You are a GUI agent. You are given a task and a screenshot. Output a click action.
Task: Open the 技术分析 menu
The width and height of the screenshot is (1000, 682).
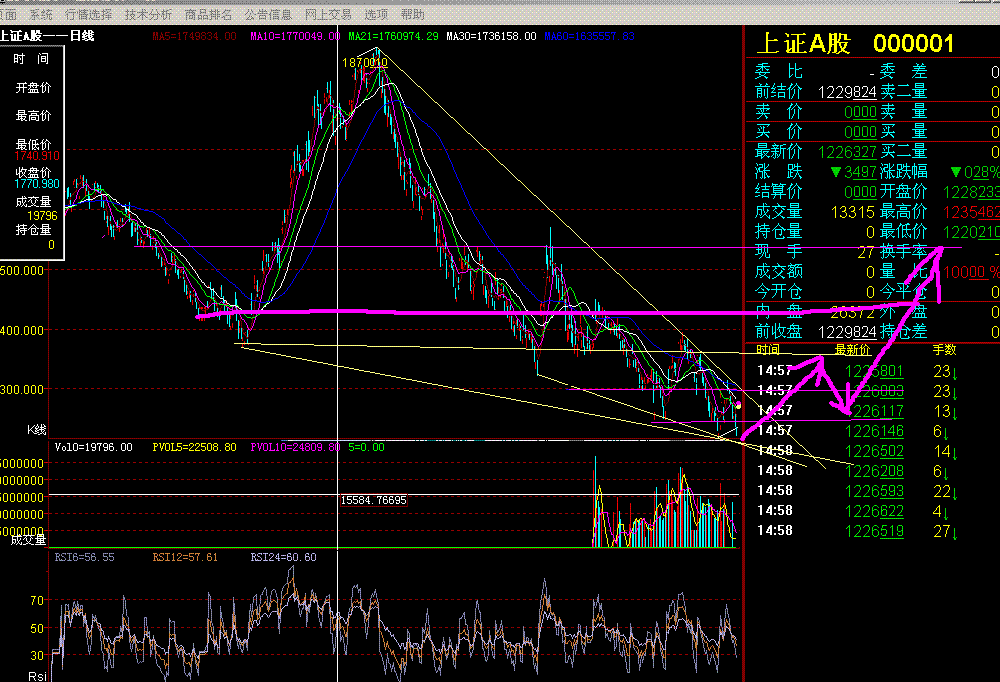[x=149, y=15]
